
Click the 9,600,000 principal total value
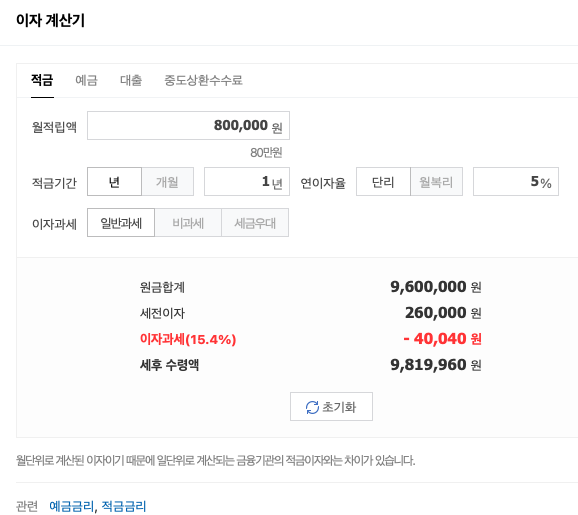point(428,287)
